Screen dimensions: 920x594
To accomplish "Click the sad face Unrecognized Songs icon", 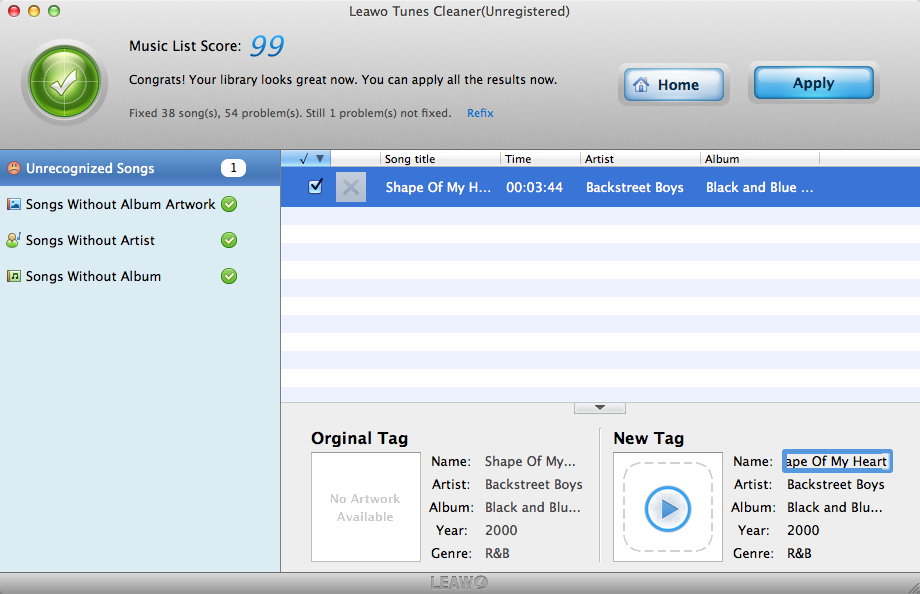I will point(13,168).
